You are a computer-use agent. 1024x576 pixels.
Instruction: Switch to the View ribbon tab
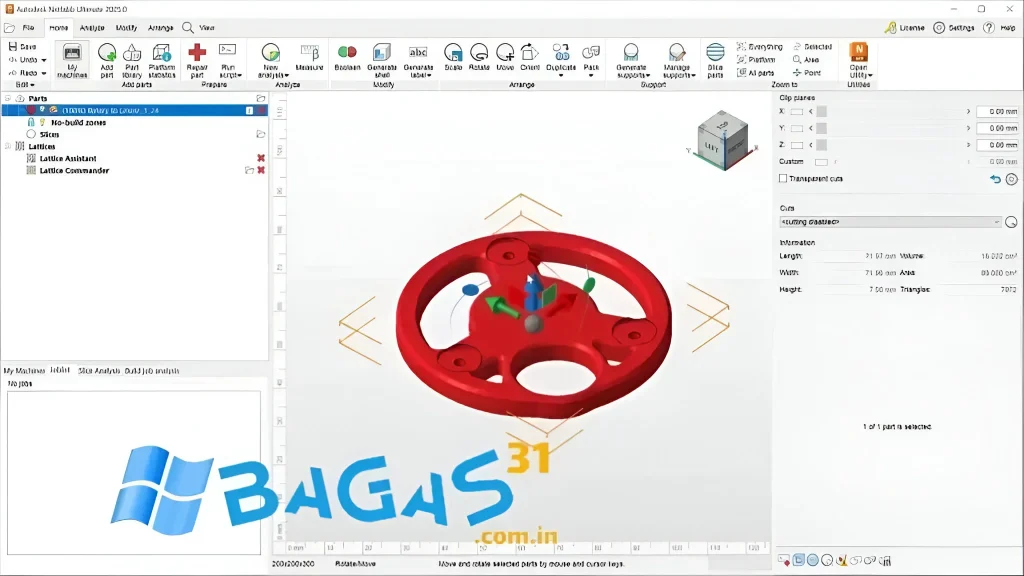pyautogui.click(x=206, y=27)
